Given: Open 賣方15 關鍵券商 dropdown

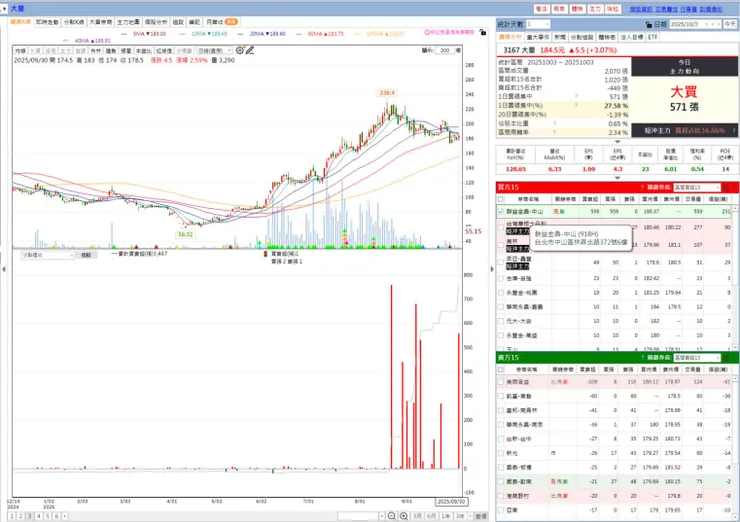Looking at the screenshot, I should coord(697,358).
